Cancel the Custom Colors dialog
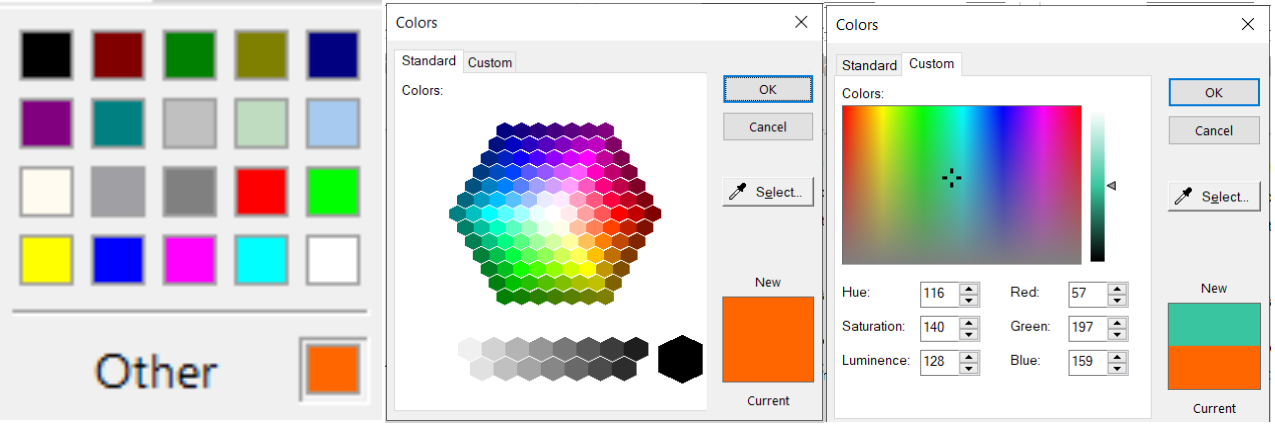 tap(1213, 130)
